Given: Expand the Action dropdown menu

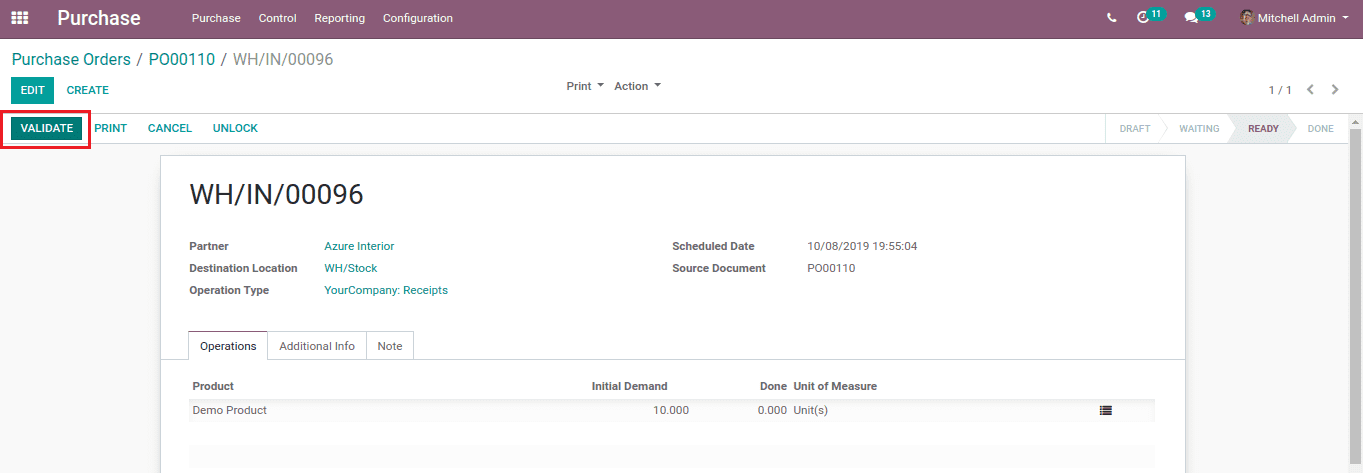Looking at the screenshot, I should (x=637, y=86).
